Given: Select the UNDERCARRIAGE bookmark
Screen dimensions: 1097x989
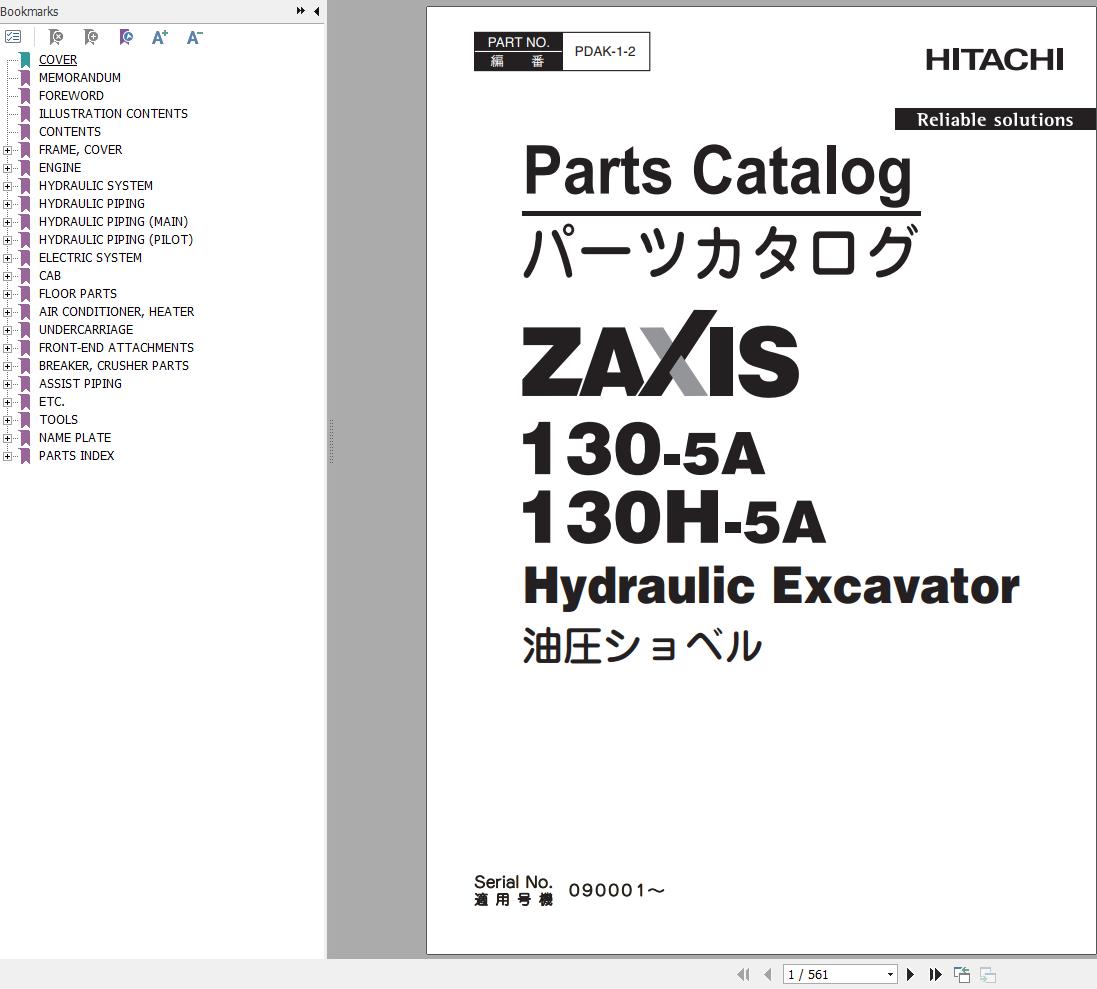Looking at the screenshot, I should pos(86,330).
